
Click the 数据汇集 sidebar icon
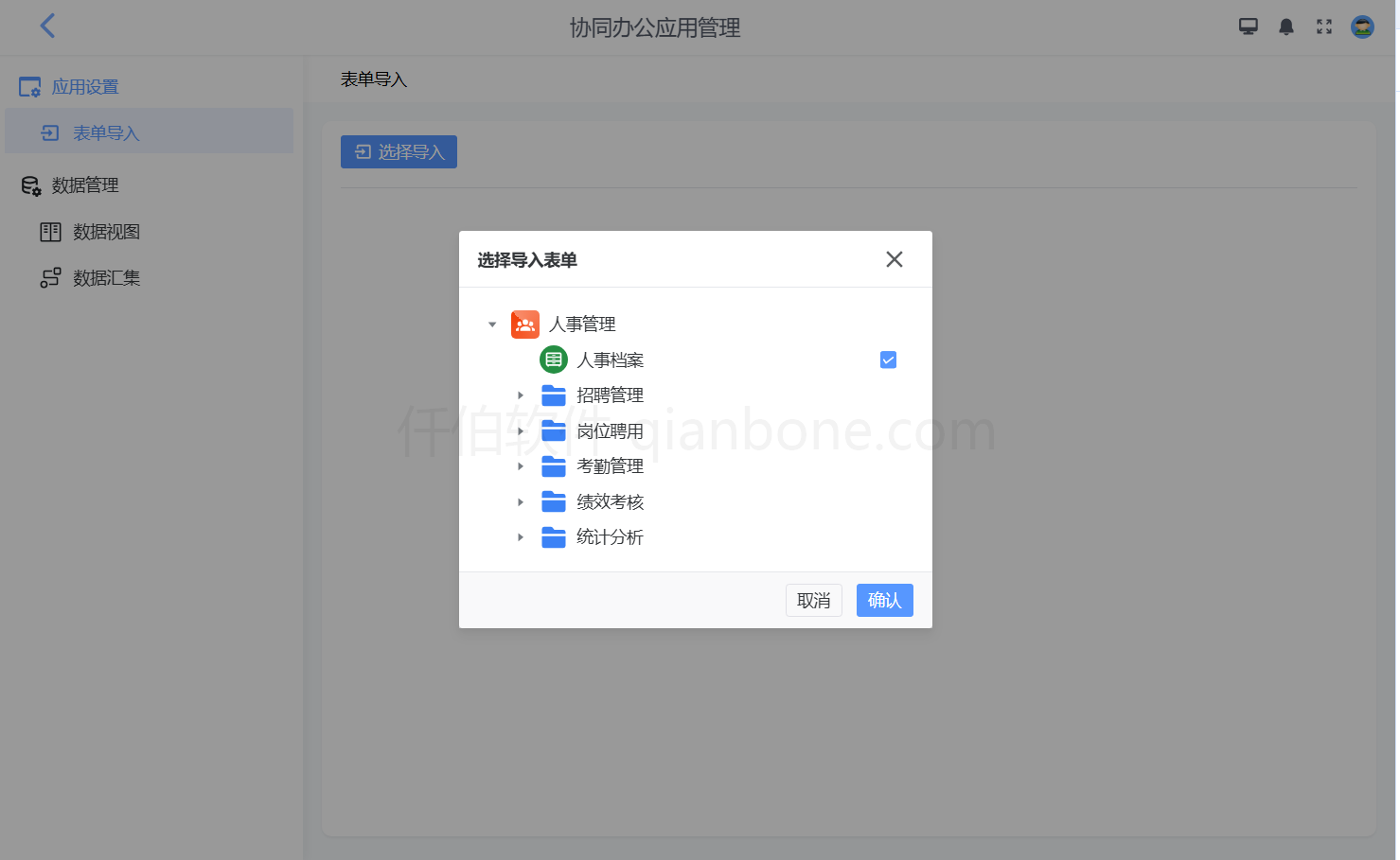(x=50, y=277)
